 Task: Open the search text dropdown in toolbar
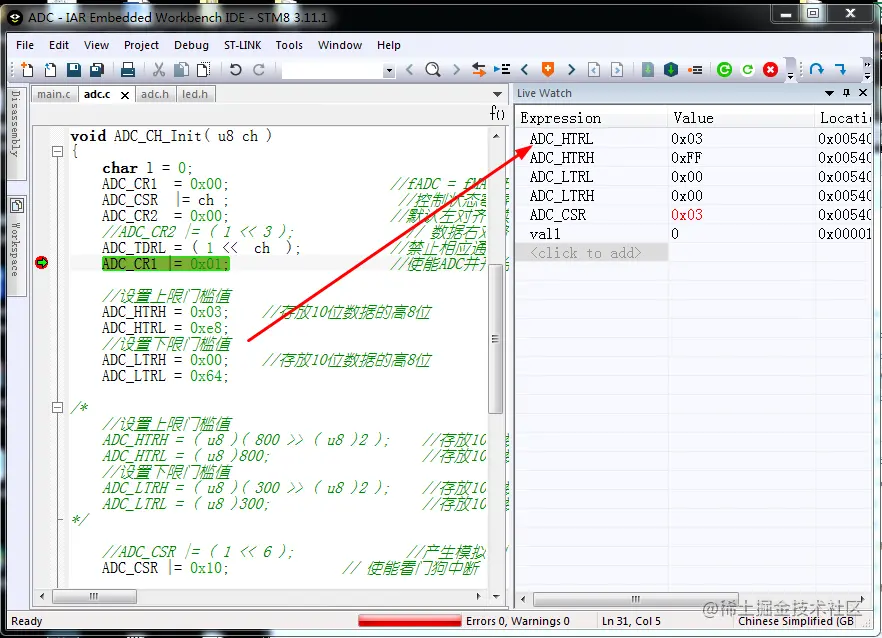[389, 71]
